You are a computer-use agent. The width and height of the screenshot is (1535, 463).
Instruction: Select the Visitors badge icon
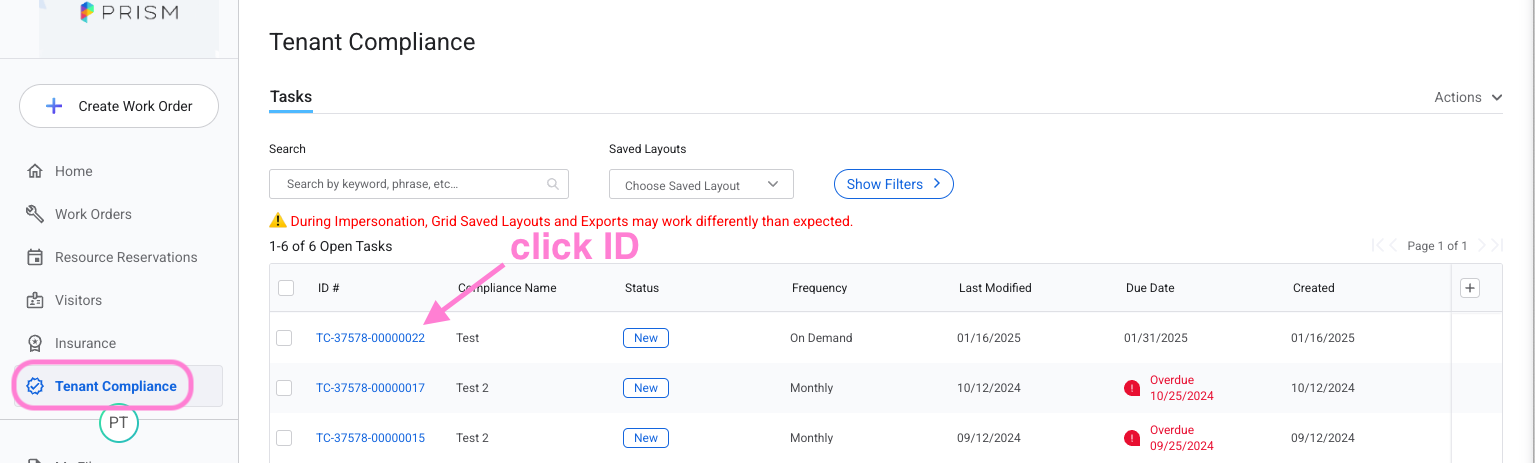[x=35, y=300]
